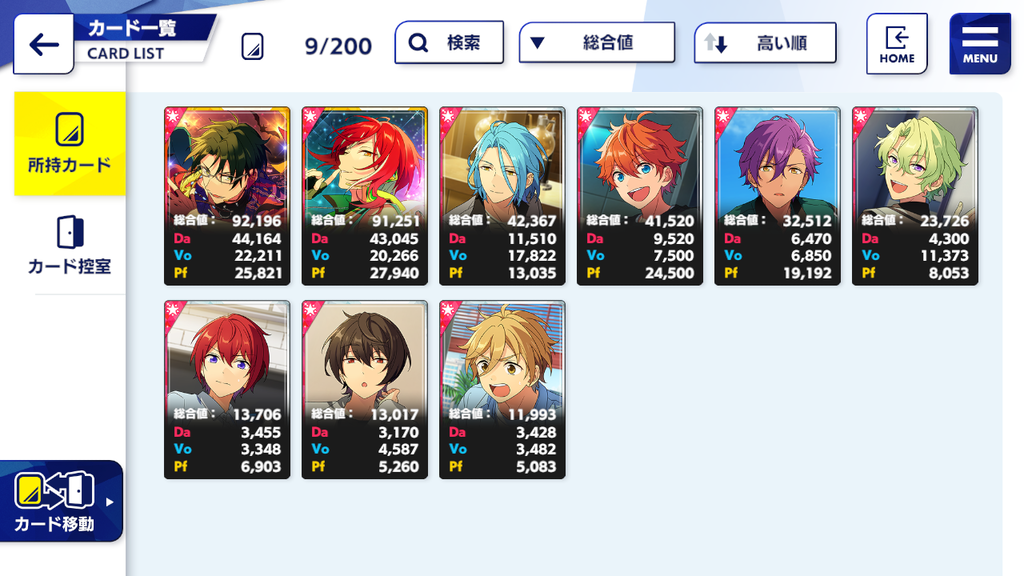Open the HOME screen

(x=897, y=44)
